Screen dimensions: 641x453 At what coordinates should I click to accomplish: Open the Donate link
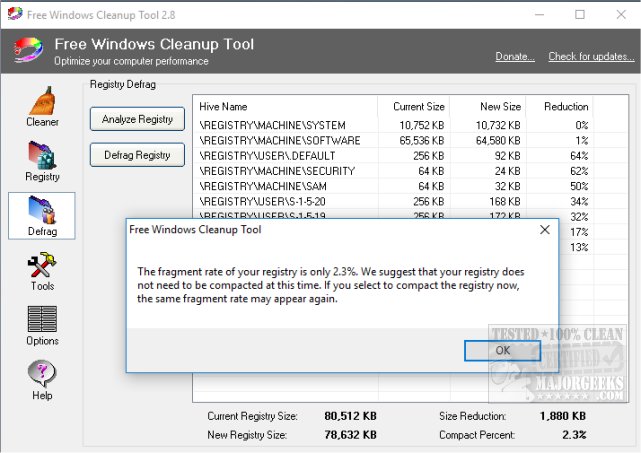(x=514, y=57)
